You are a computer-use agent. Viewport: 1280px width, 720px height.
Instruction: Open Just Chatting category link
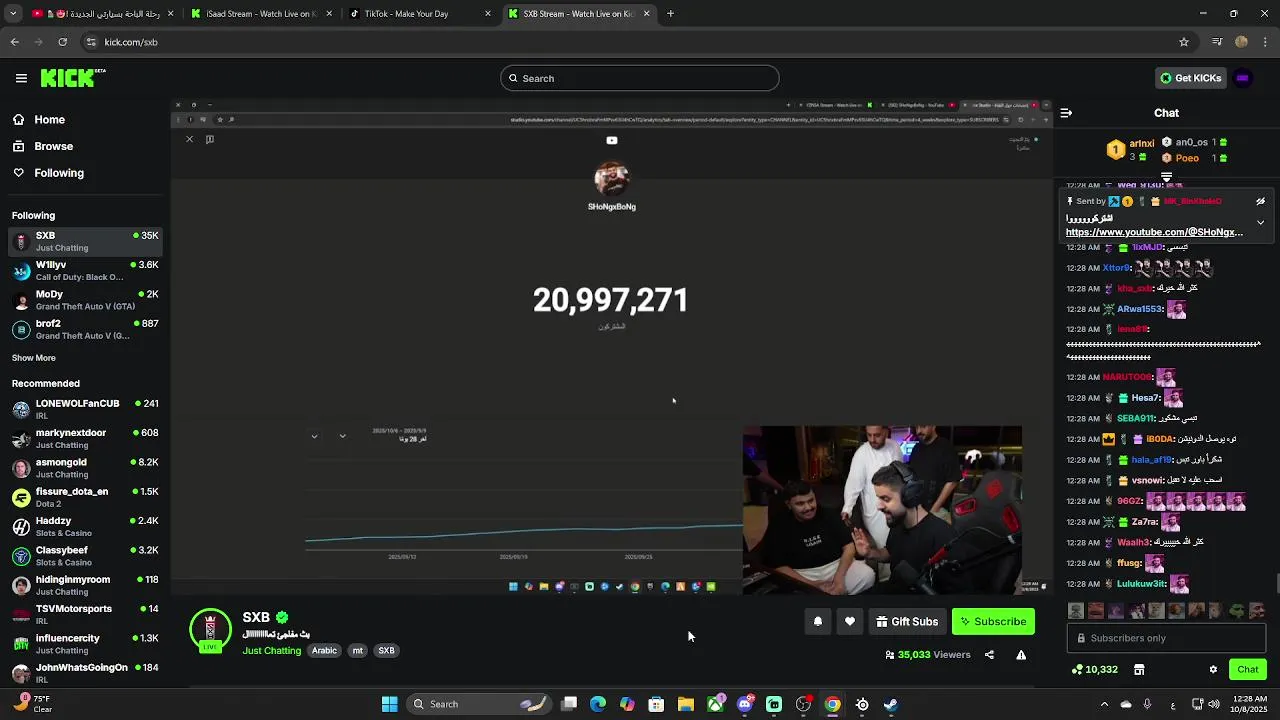point(271,651)
